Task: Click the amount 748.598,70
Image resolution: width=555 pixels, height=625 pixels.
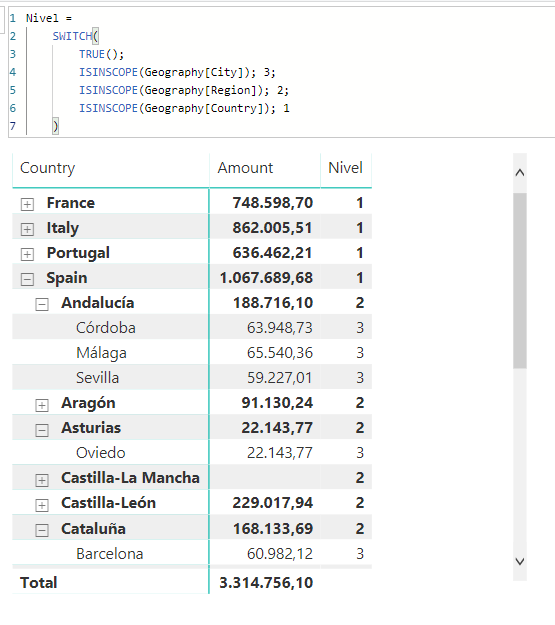Action: point(273,203)
